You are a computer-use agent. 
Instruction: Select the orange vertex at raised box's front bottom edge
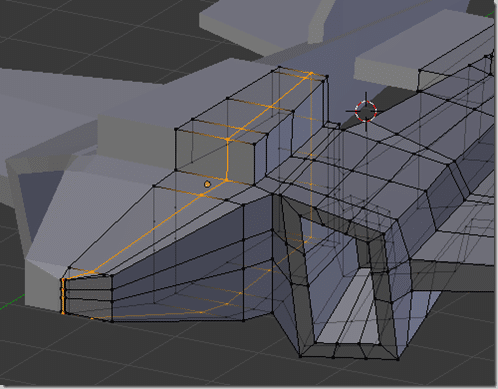pyautogui.click(x=227, y=180)
